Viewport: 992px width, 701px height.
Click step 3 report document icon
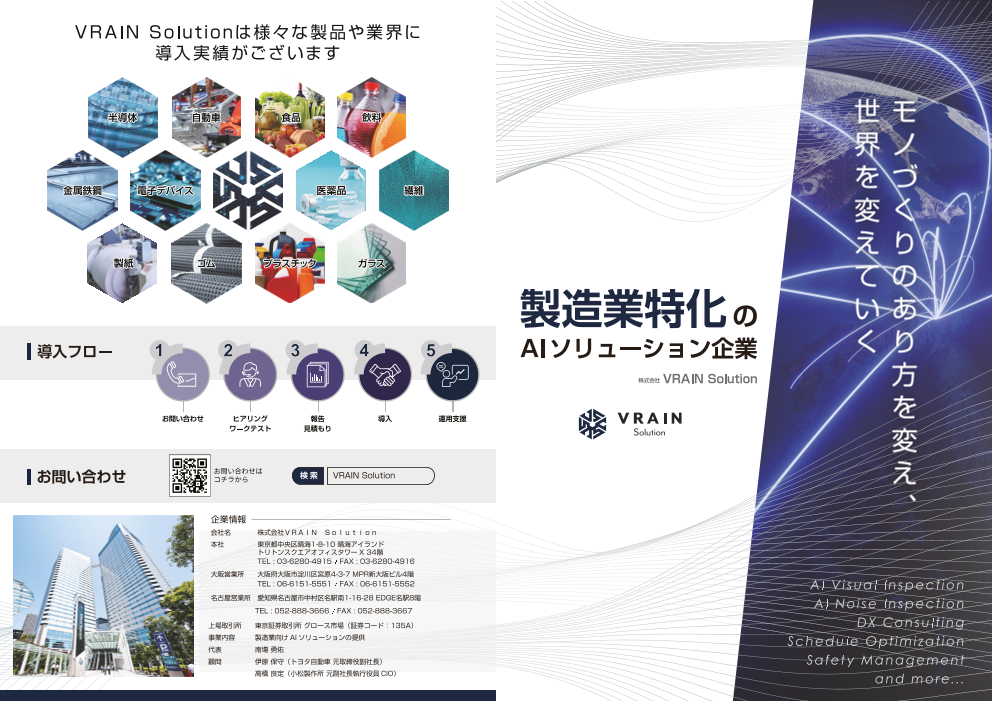(x=317, y=375)
